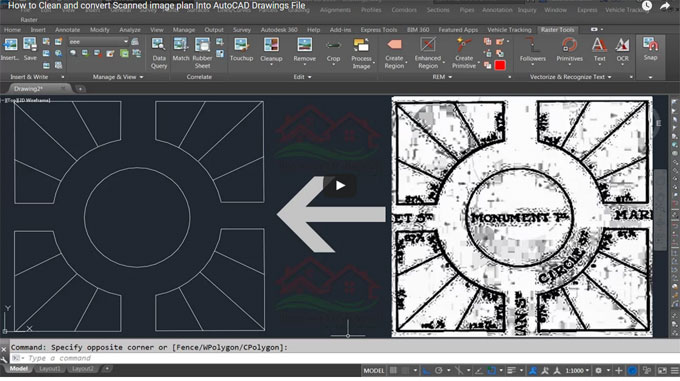
Task: Select the Touchup tool
Action: [x=241, y=49]
